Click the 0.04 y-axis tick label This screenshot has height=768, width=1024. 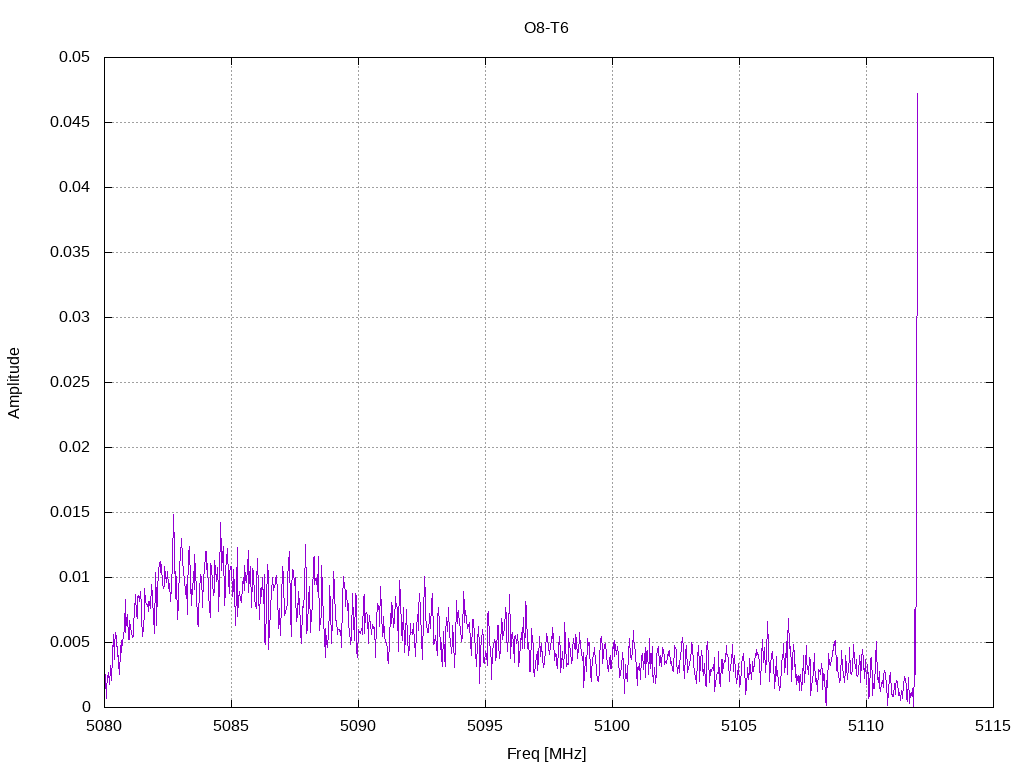[x=74, y=187]
